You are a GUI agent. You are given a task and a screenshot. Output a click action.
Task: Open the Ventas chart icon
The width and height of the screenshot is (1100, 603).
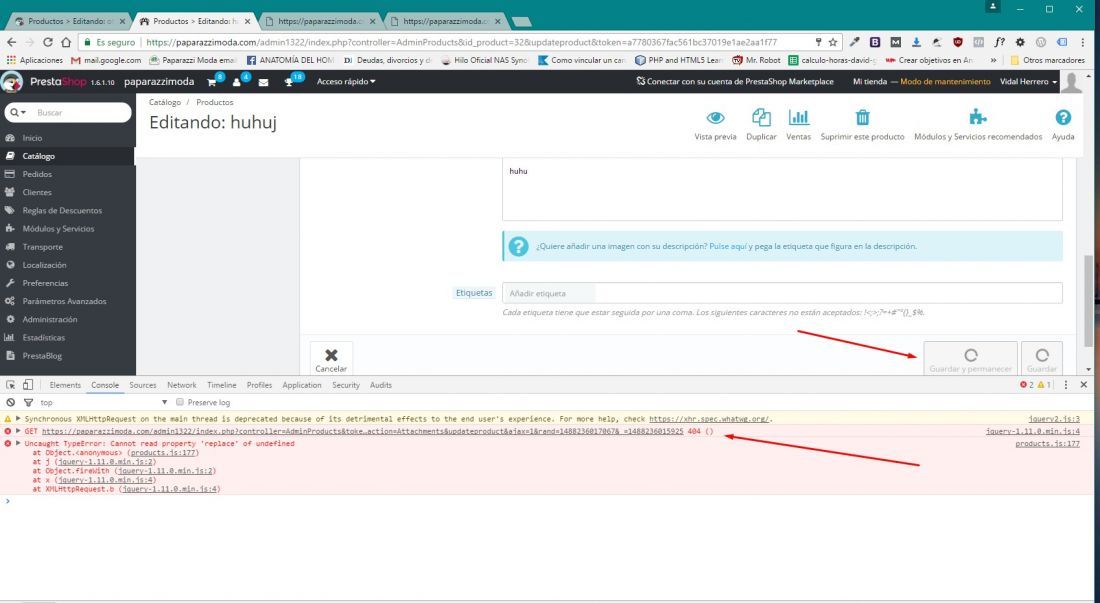798,117
